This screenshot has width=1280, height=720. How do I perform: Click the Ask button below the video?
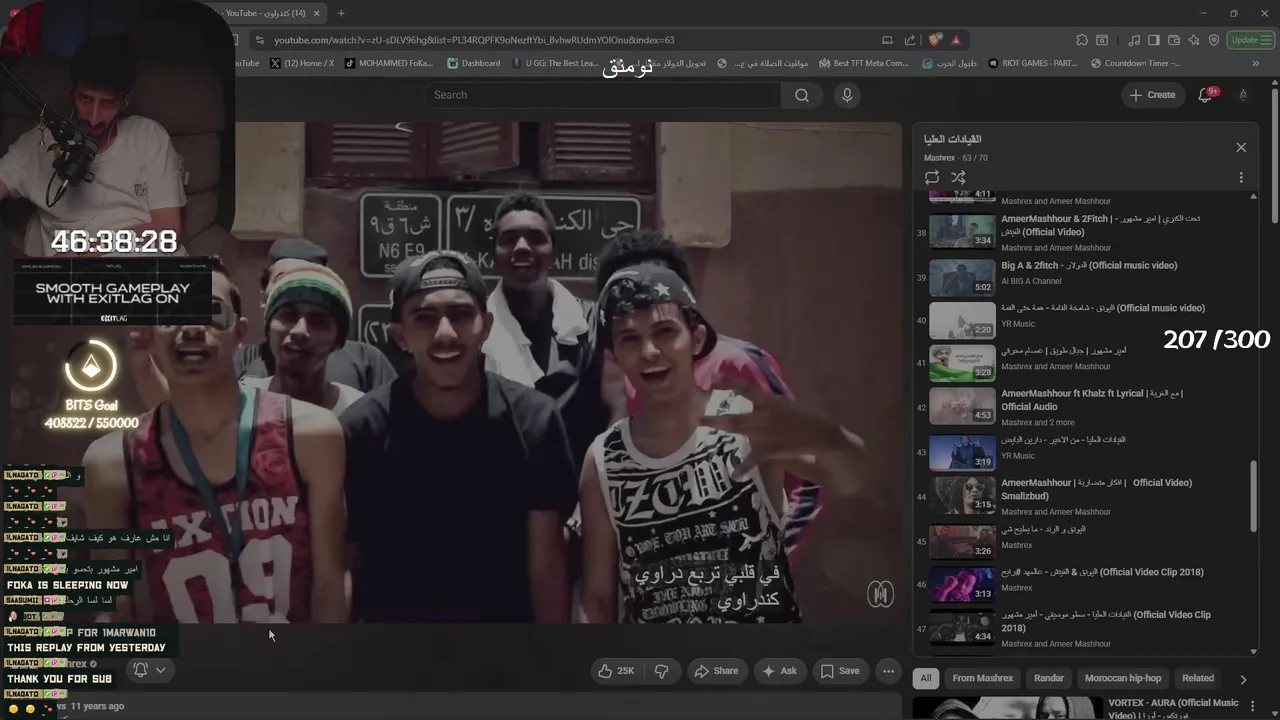click(x=780, y=671)
